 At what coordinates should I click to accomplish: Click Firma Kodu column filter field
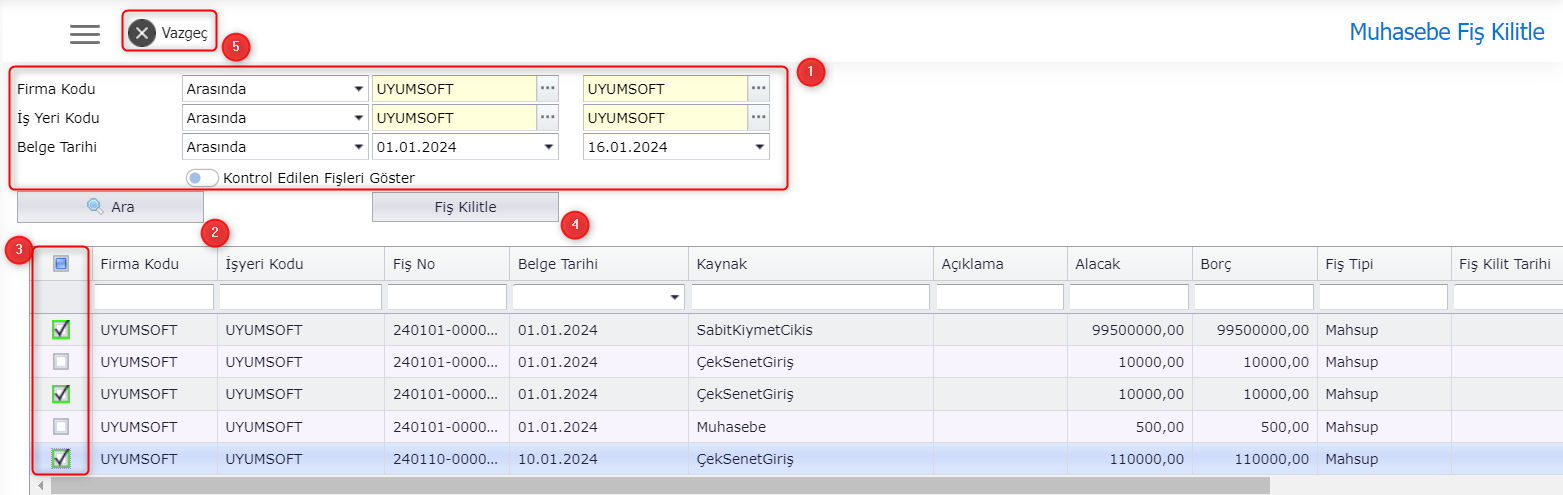[154, 297]
